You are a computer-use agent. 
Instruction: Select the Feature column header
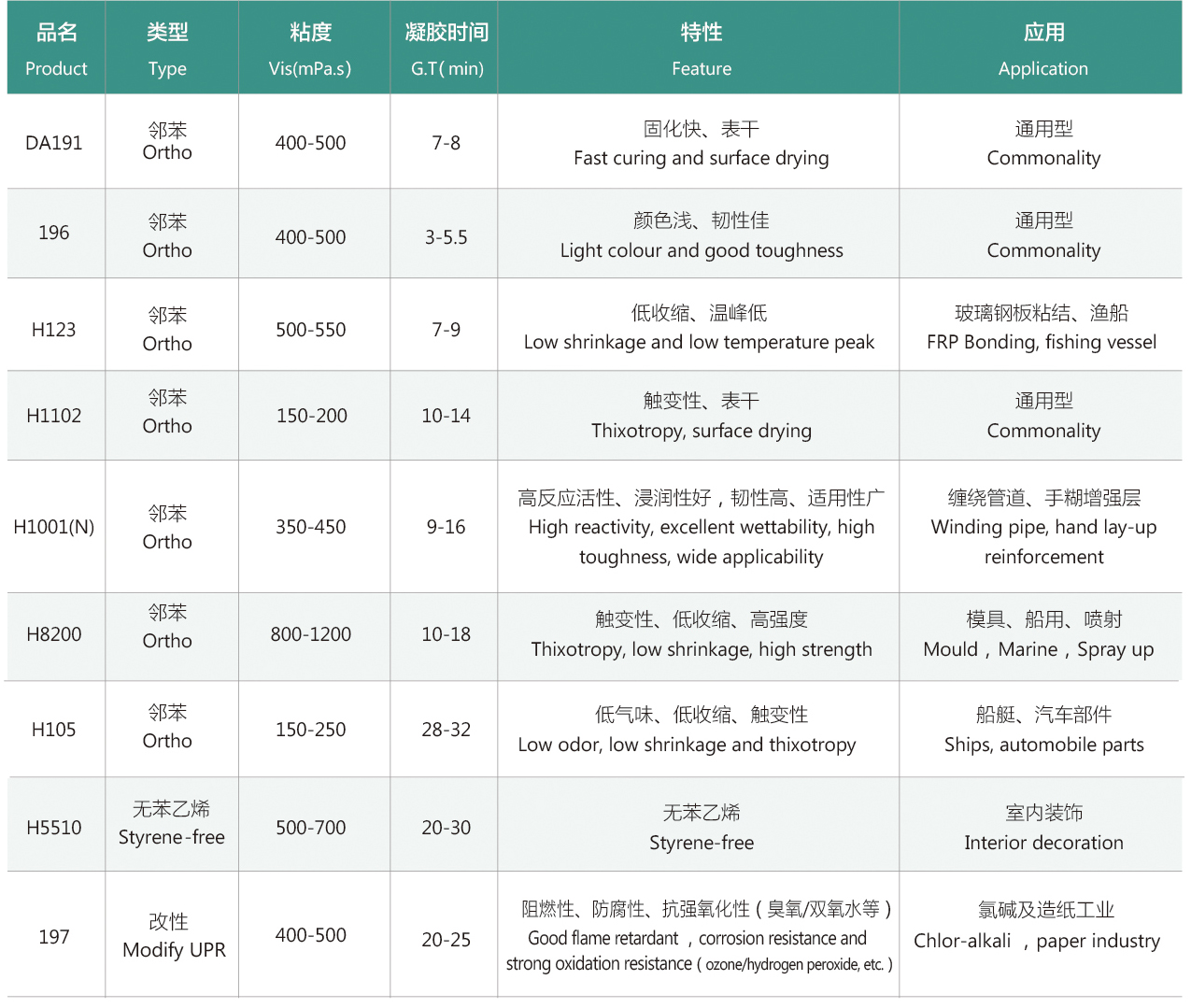701,49
